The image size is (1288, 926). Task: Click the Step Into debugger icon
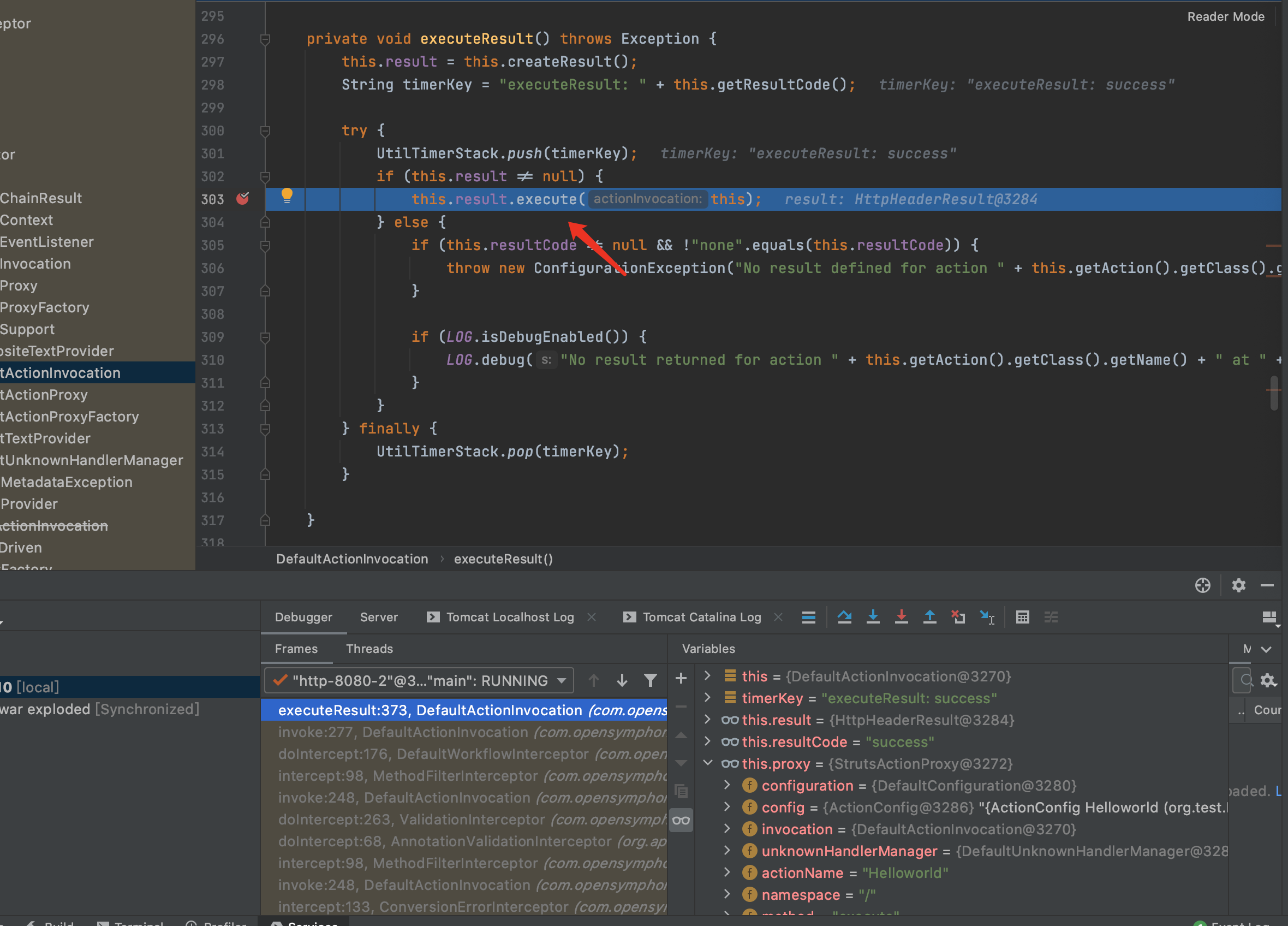(873, 617)
